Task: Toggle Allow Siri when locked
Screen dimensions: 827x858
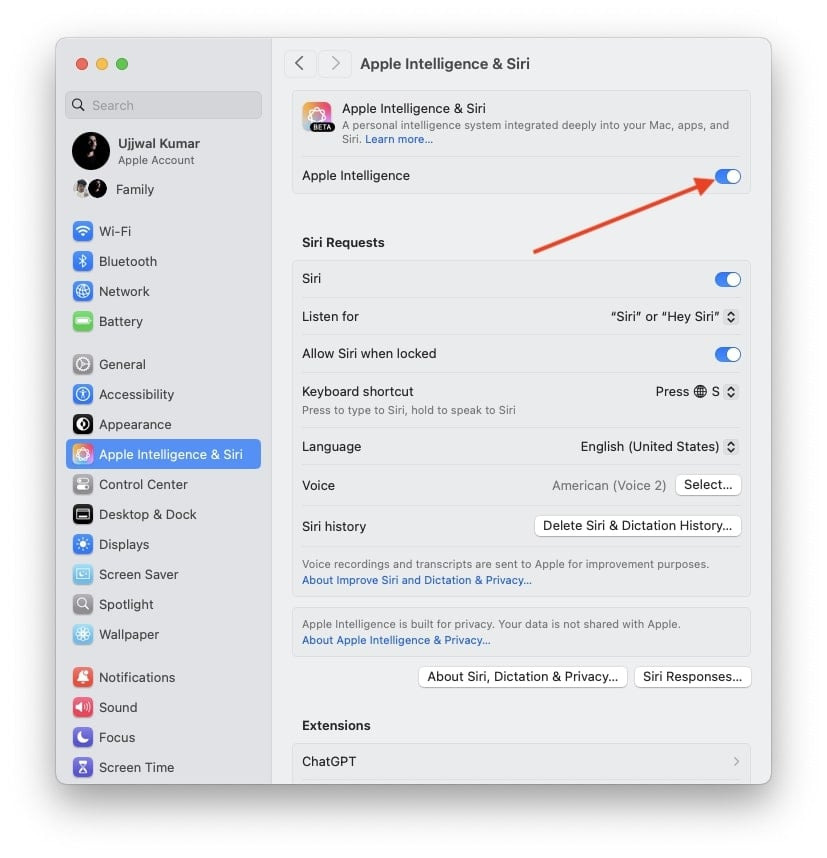Action: (x=727, y=354)
